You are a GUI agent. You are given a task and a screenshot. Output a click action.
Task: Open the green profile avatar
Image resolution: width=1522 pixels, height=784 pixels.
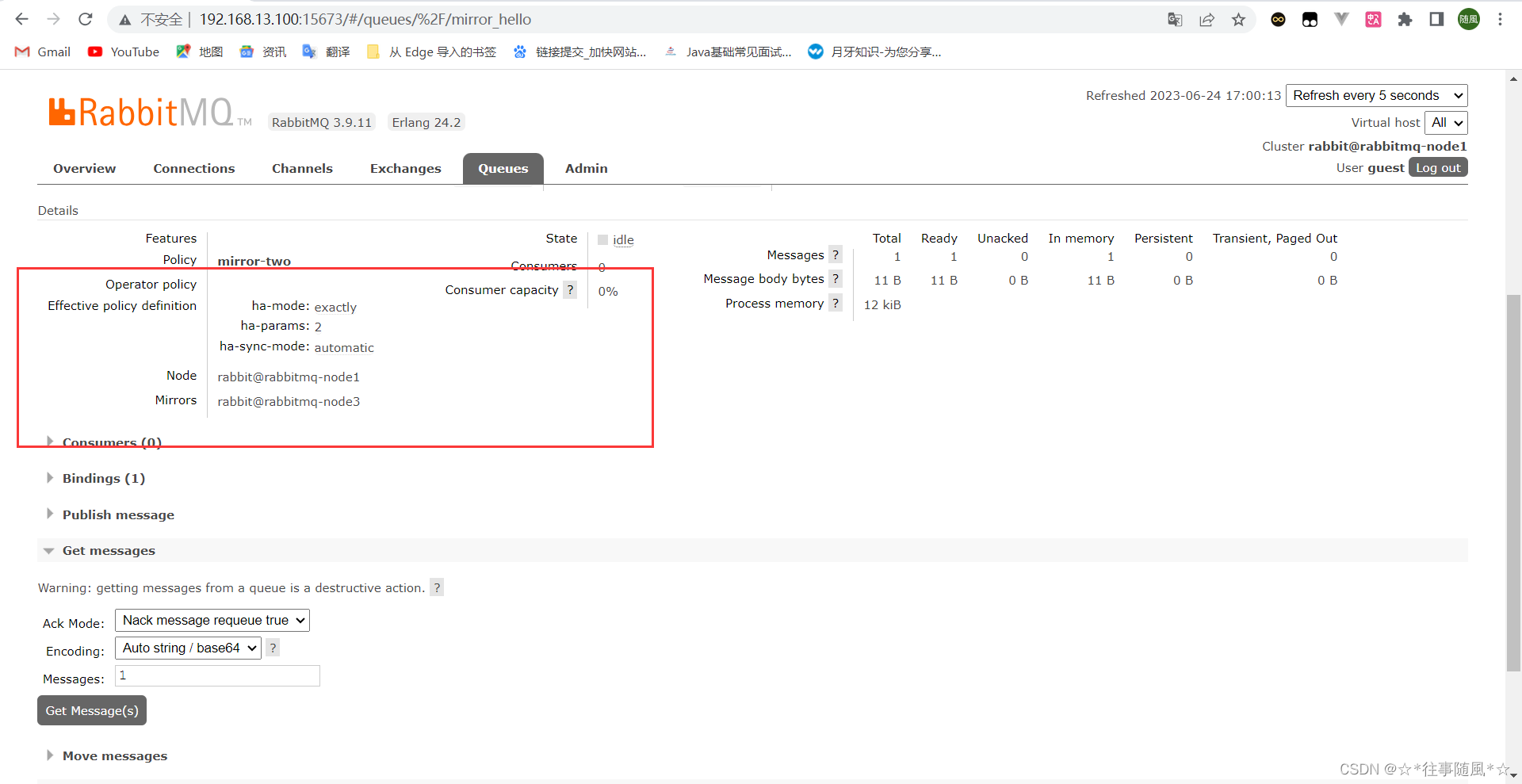point(1468,20)
